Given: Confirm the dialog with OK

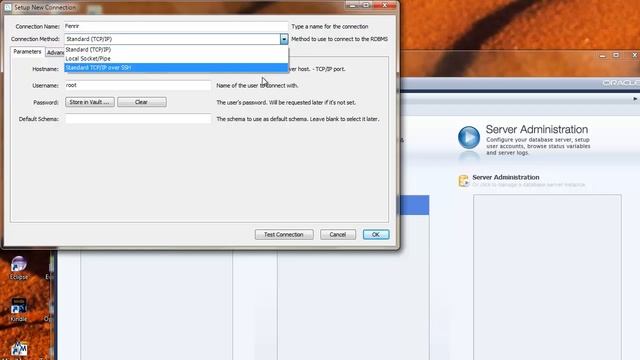Looking at the screenshot, I should pos(376,235).
